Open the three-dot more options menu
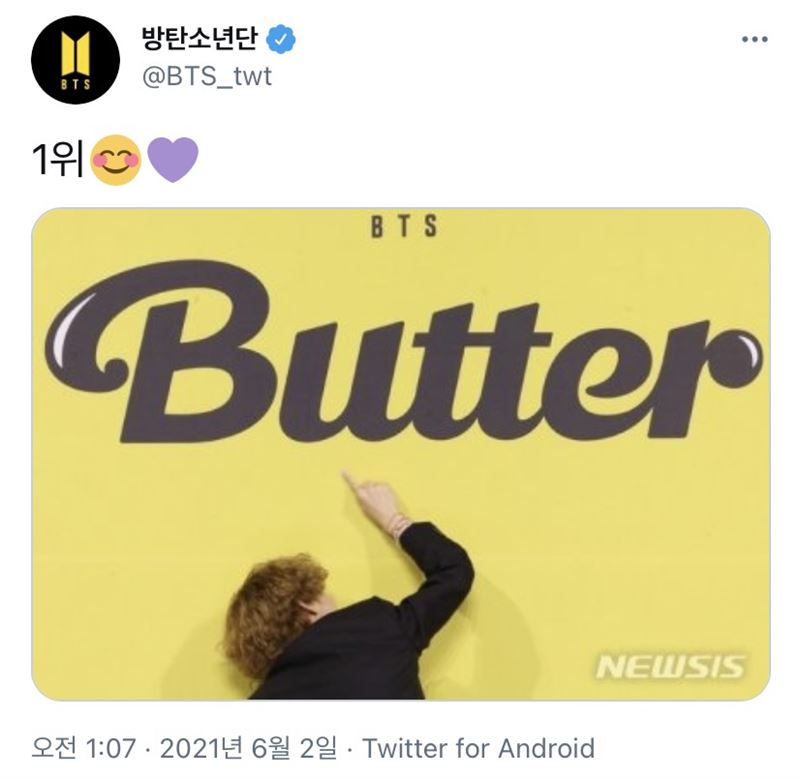800x779 pixels. point(755,39)
